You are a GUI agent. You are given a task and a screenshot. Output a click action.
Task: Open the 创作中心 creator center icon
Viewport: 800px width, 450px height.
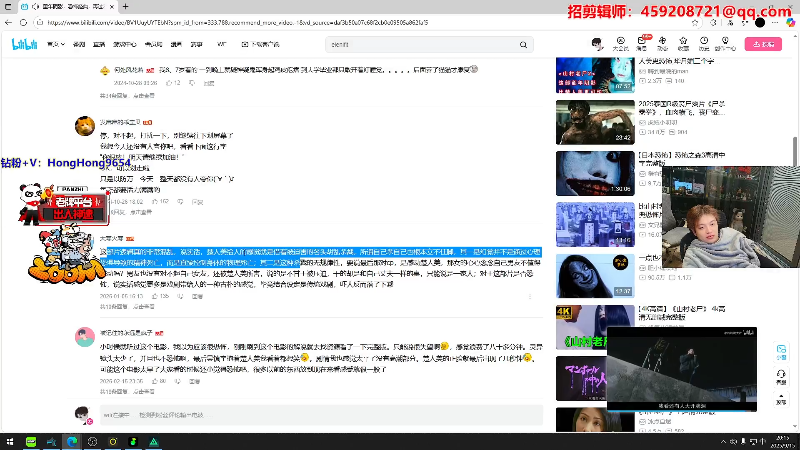725,44
